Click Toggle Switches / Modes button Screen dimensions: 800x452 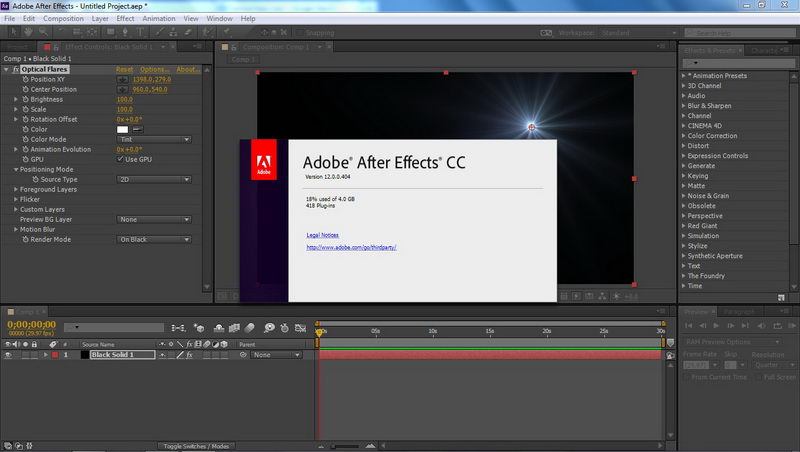click(196, 446)
